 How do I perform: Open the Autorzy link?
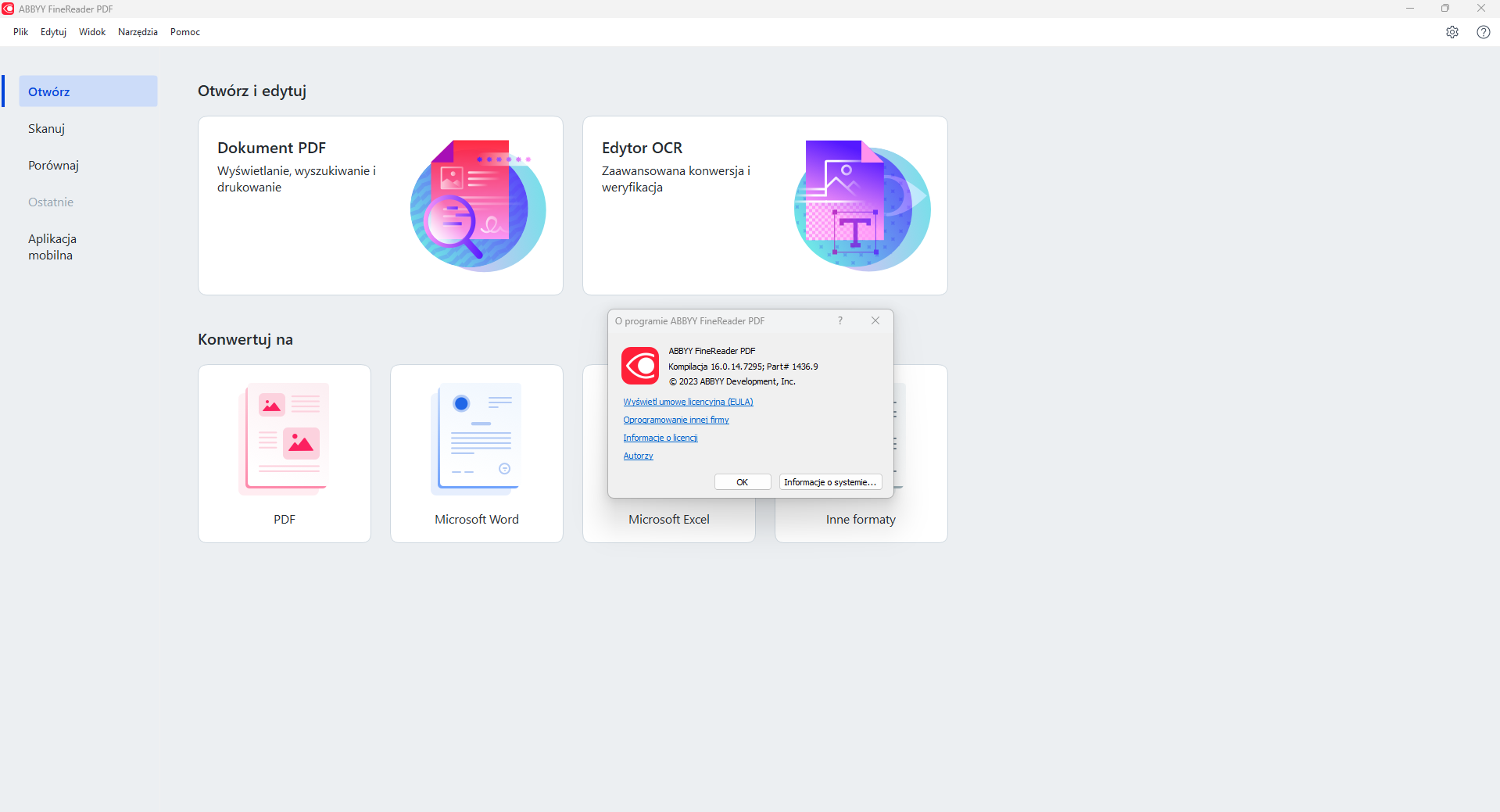tap(638, 456)
